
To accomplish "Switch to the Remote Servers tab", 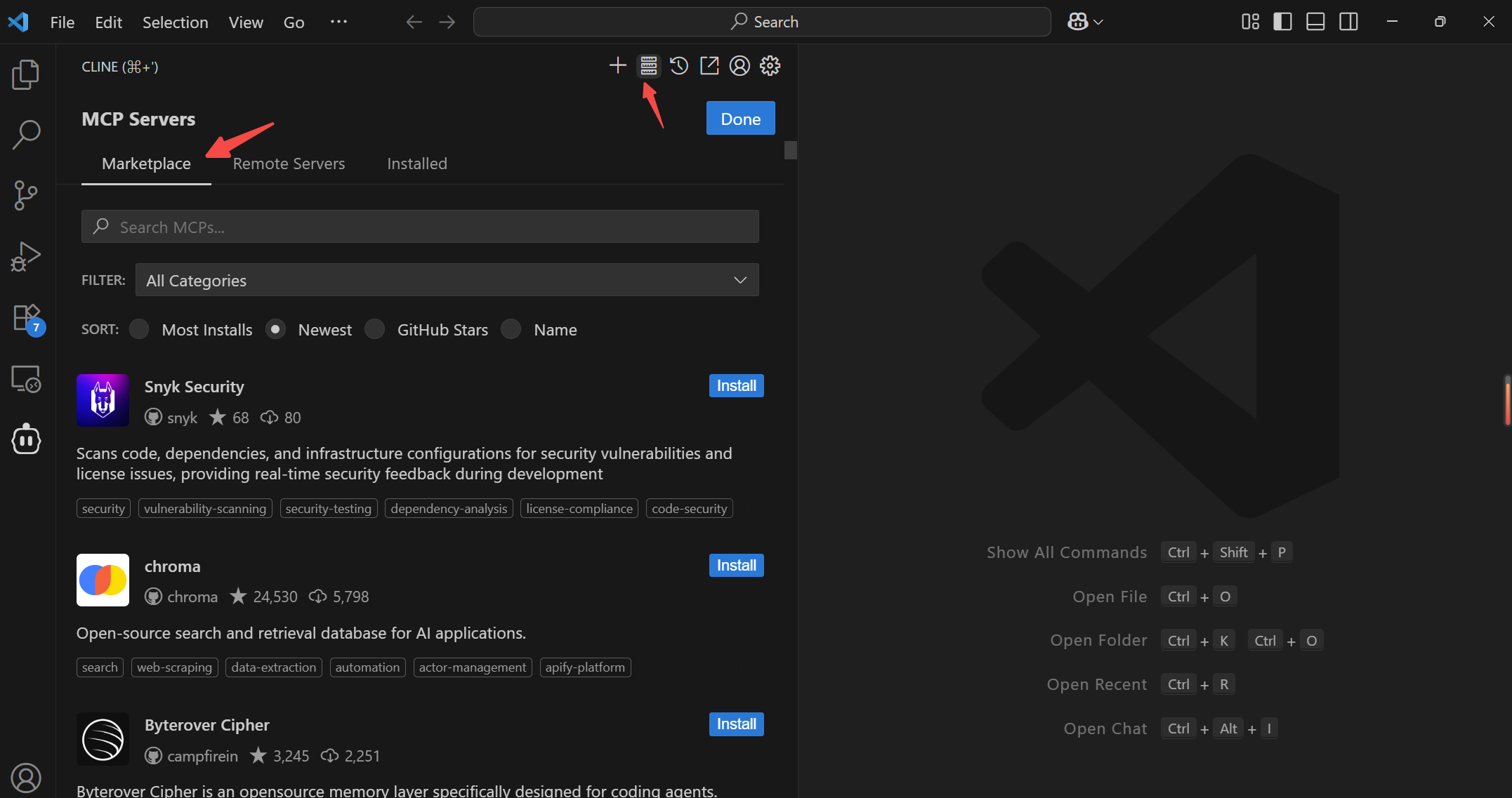I will coord(289,164).
